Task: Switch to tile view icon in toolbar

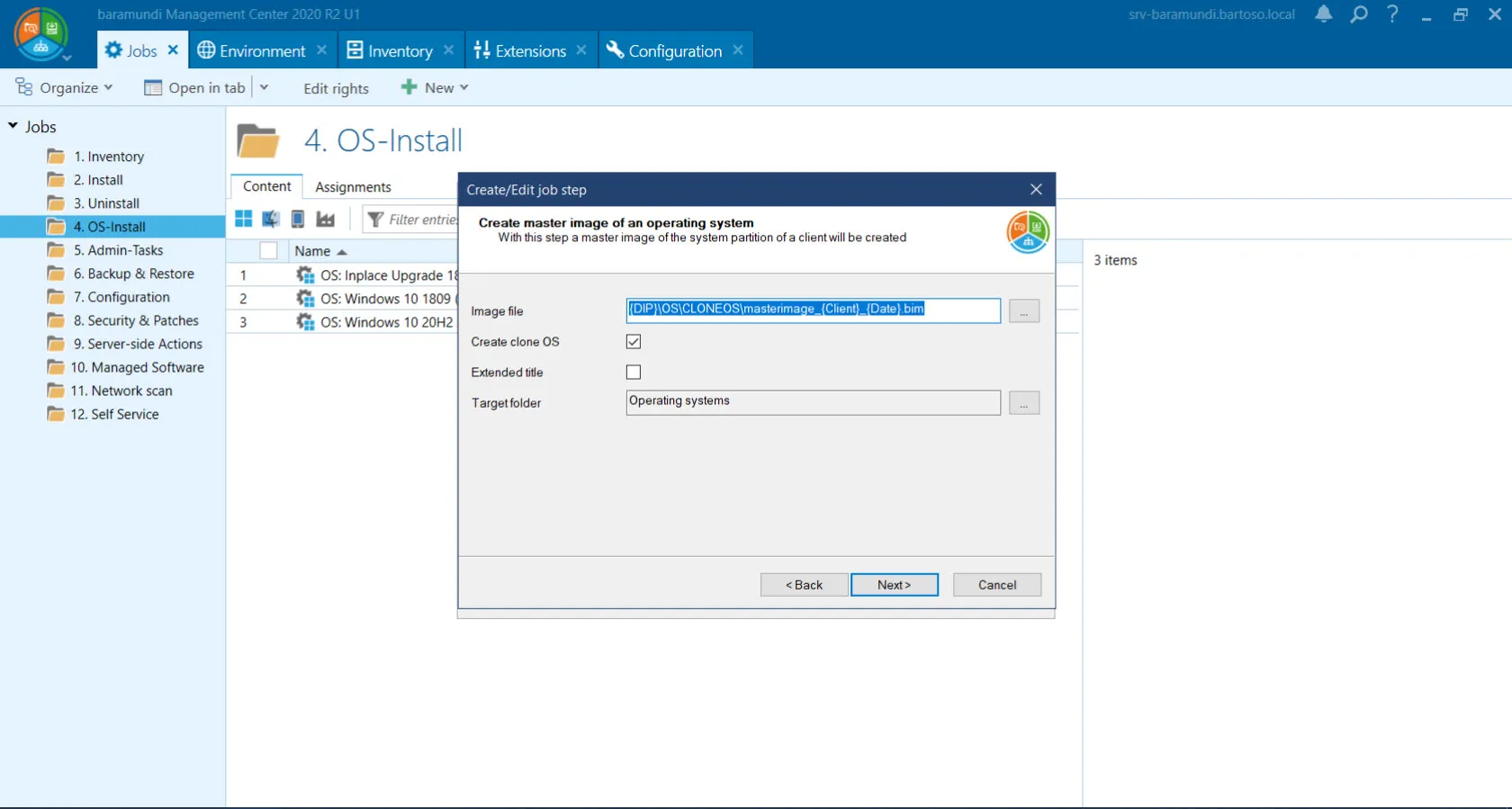Action: tap(244, 219)
